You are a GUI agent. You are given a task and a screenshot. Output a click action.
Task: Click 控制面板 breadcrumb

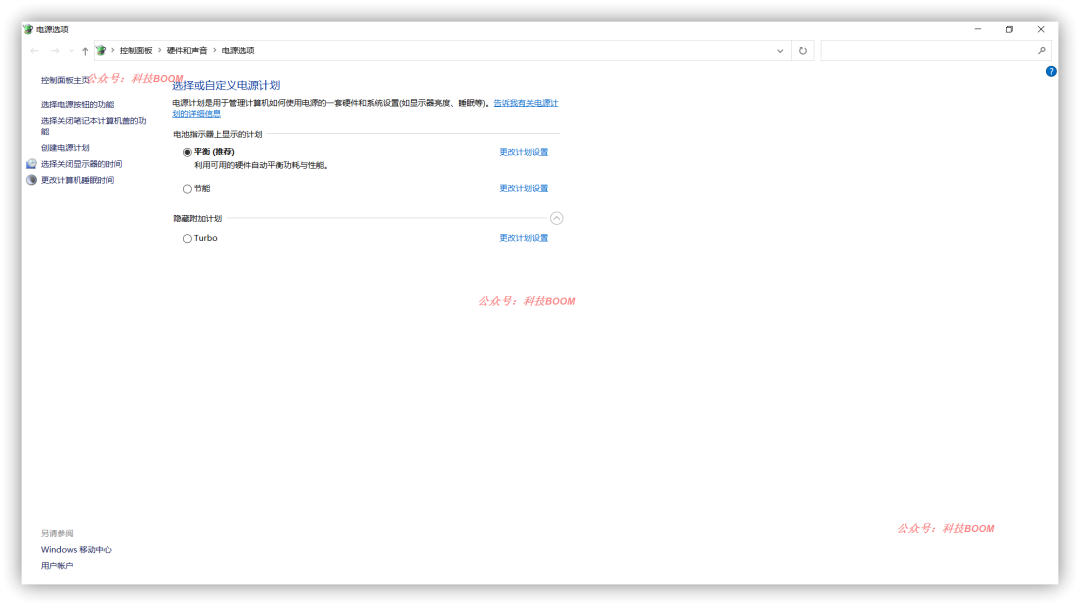click(136, 50)
